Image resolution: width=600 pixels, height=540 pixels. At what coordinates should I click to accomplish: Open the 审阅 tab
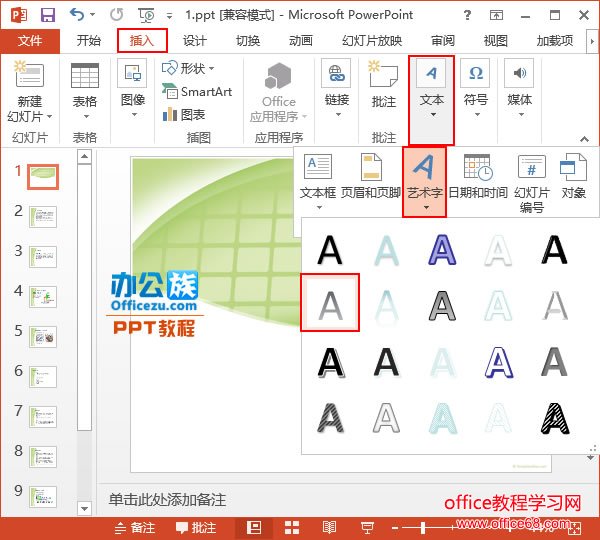[x=443, y=41]
